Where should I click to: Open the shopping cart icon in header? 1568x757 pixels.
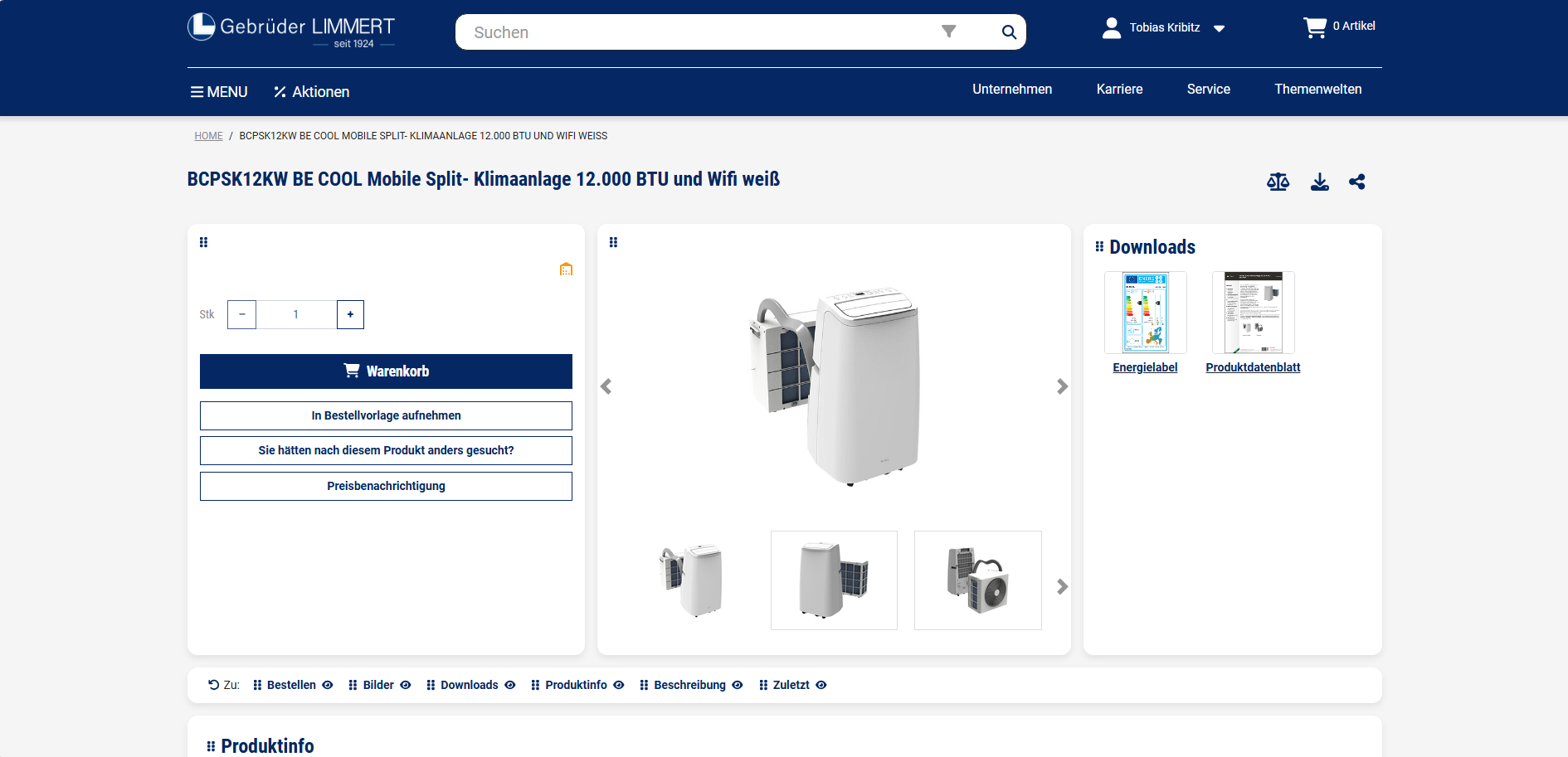coord(1315,27)
